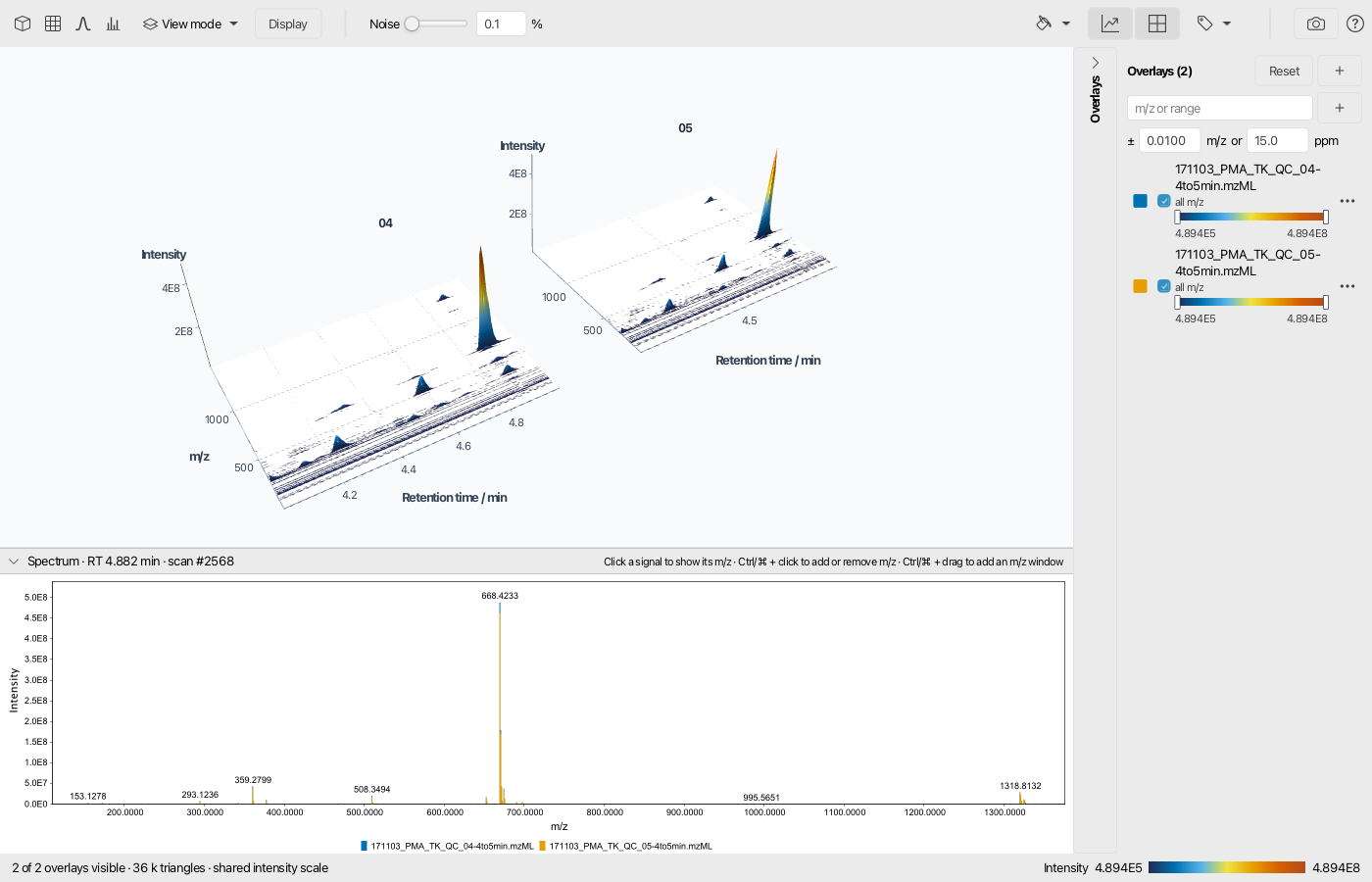Select the 3D cube view icon
Screen dimensions: 1372x882
click(23, 24)
